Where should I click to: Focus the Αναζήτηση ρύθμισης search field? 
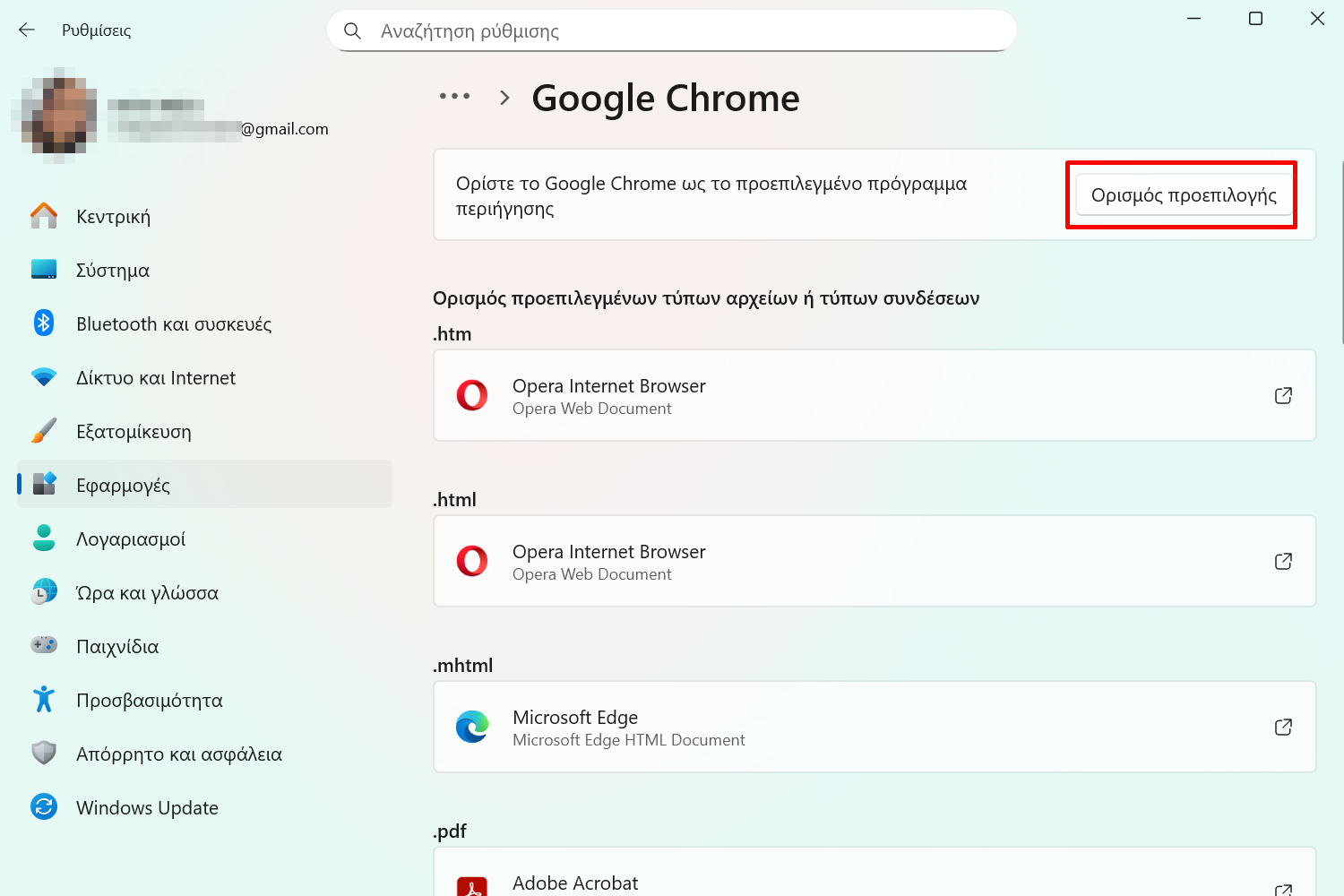click(x=672, y=31)
